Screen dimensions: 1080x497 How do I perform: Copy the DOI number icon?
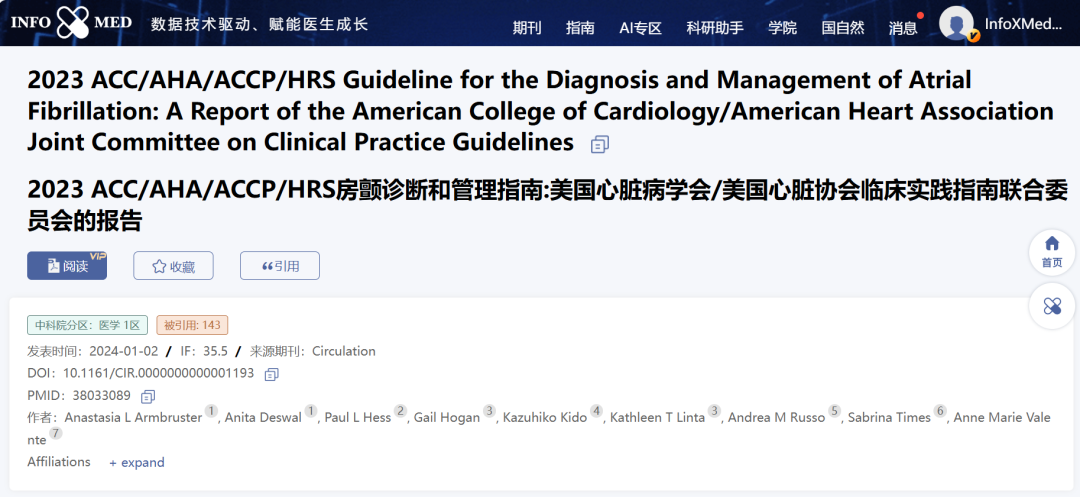point(271,374)
